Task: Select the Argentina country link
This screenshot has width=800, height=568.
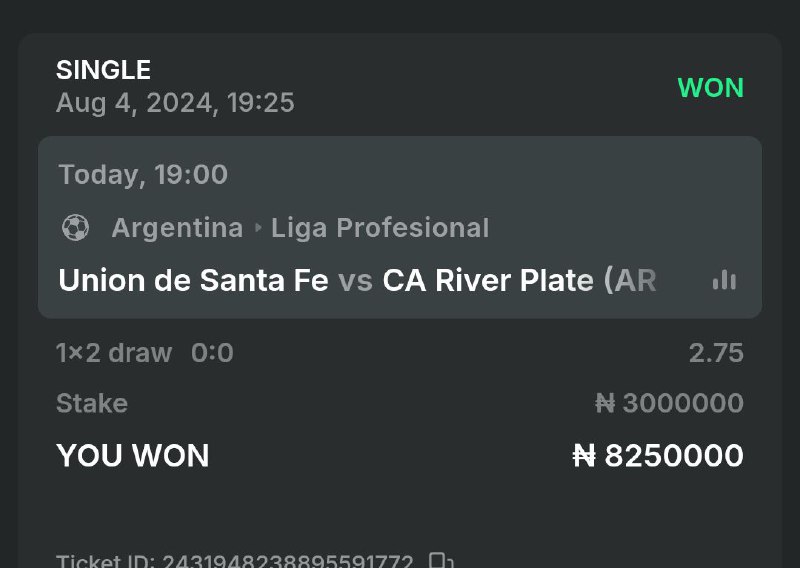Action: tap(177, 229)
